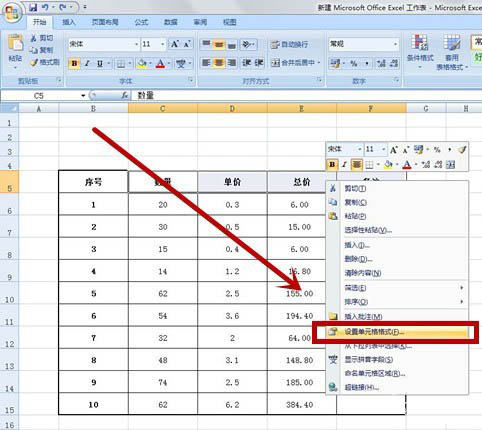Open the ribbon font name dropdown (宋体)

point(136,44)
